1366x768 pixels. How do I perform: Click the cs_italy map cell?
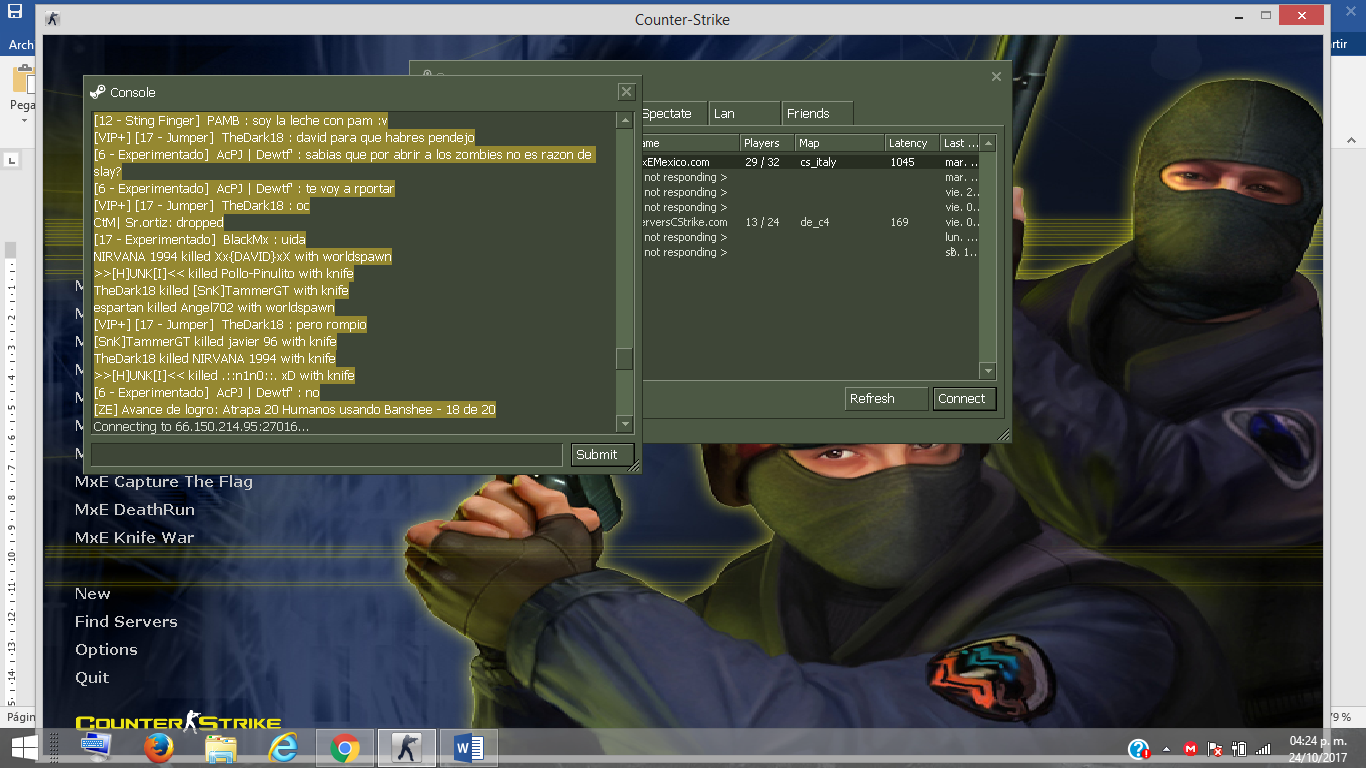(818, 162)
